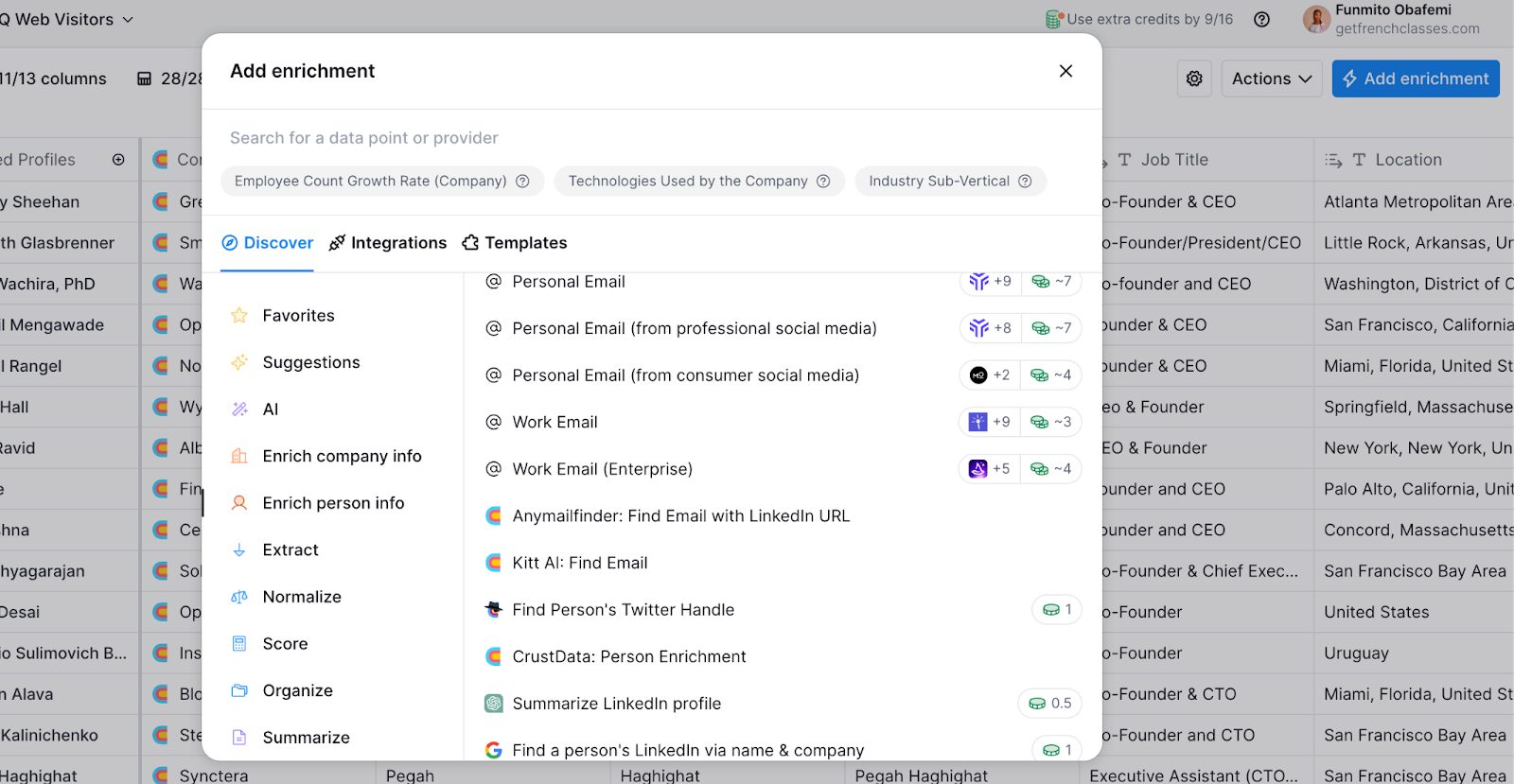Click the add icon beside Profiles column
This screenshot has width=1514, height=784.
click(118, 160)
